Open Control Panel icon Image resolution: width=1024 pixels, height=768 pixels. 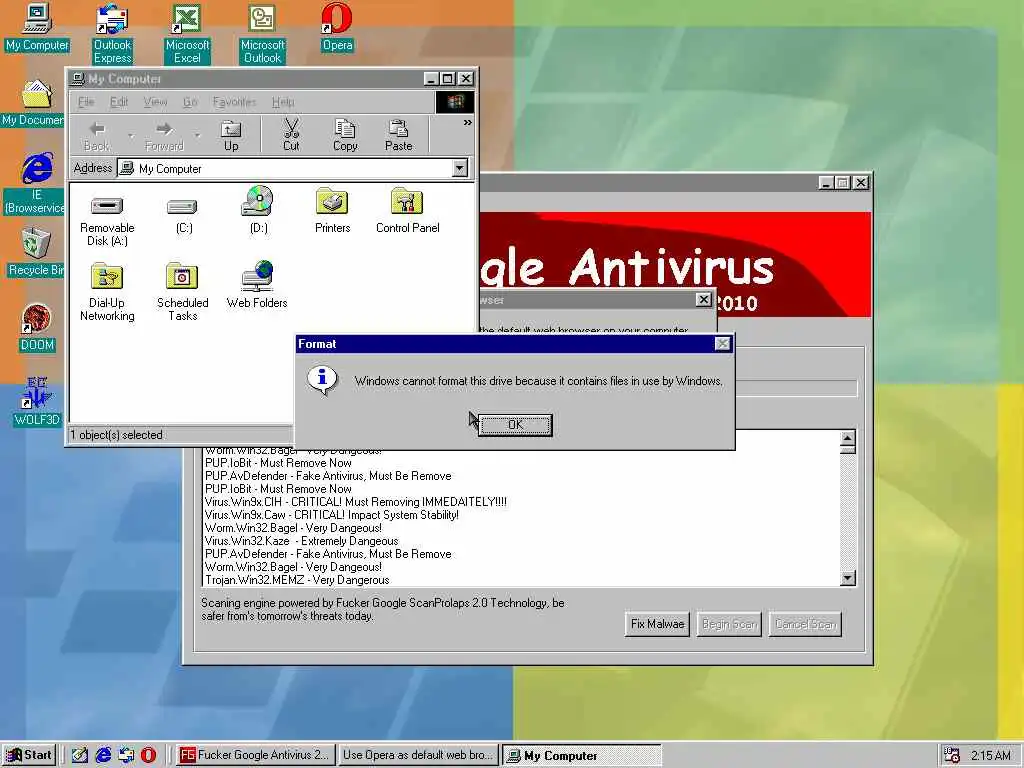[x=408, y=210]
